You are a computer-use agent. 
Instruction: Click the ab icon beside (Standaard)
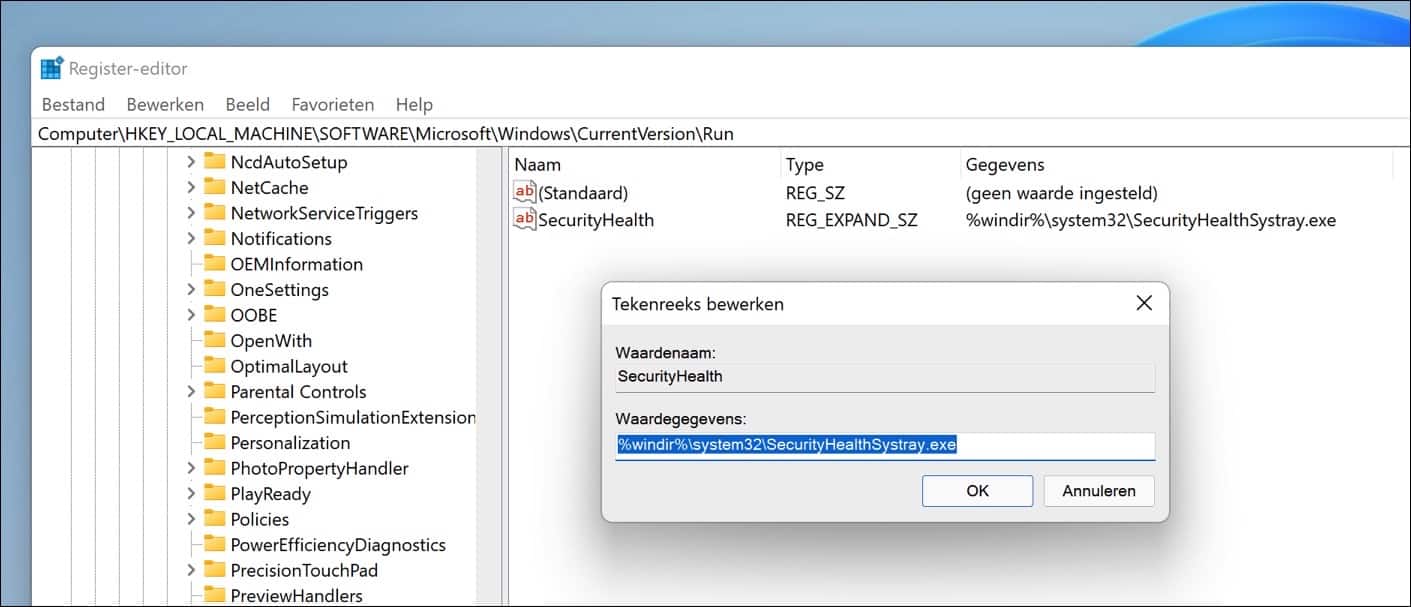pos(526,192)
